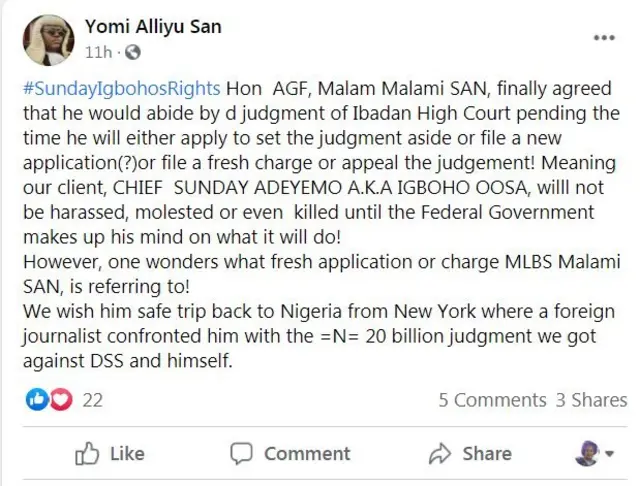The width and height of the screenshot is (640, 486).
Task: Open the three-dot post options menu
Action: coord(604,38)
